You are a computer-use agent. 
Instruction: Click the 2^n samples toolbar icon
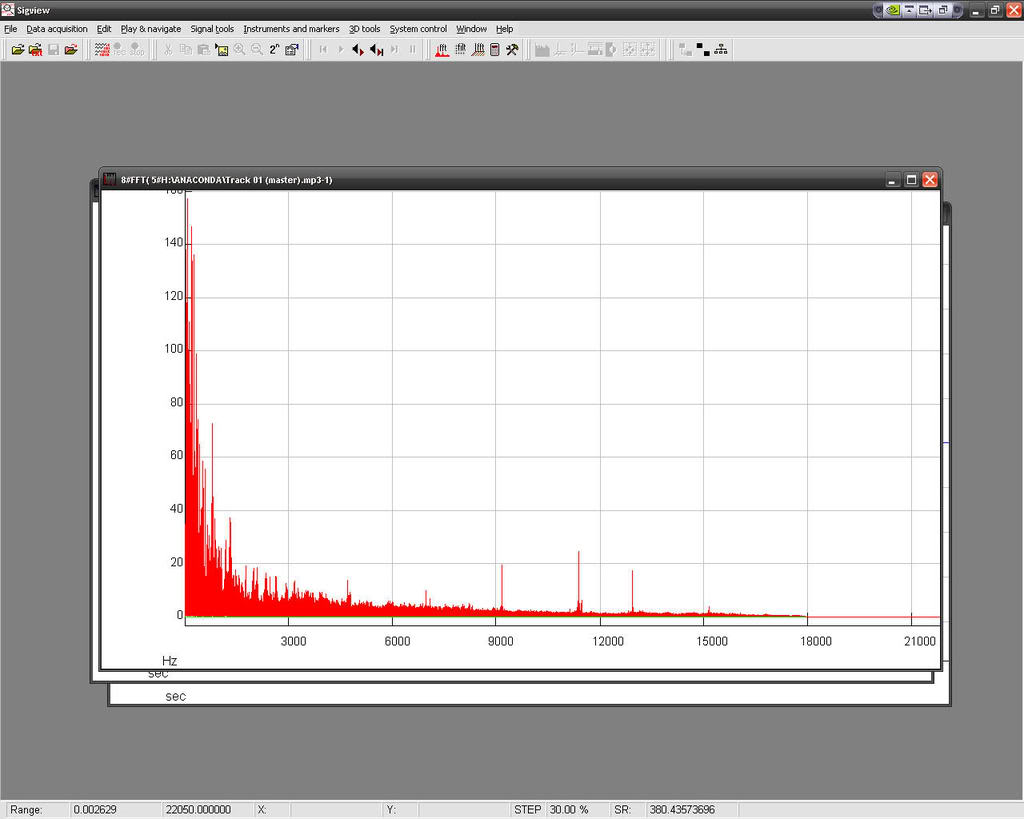point(274,49)
